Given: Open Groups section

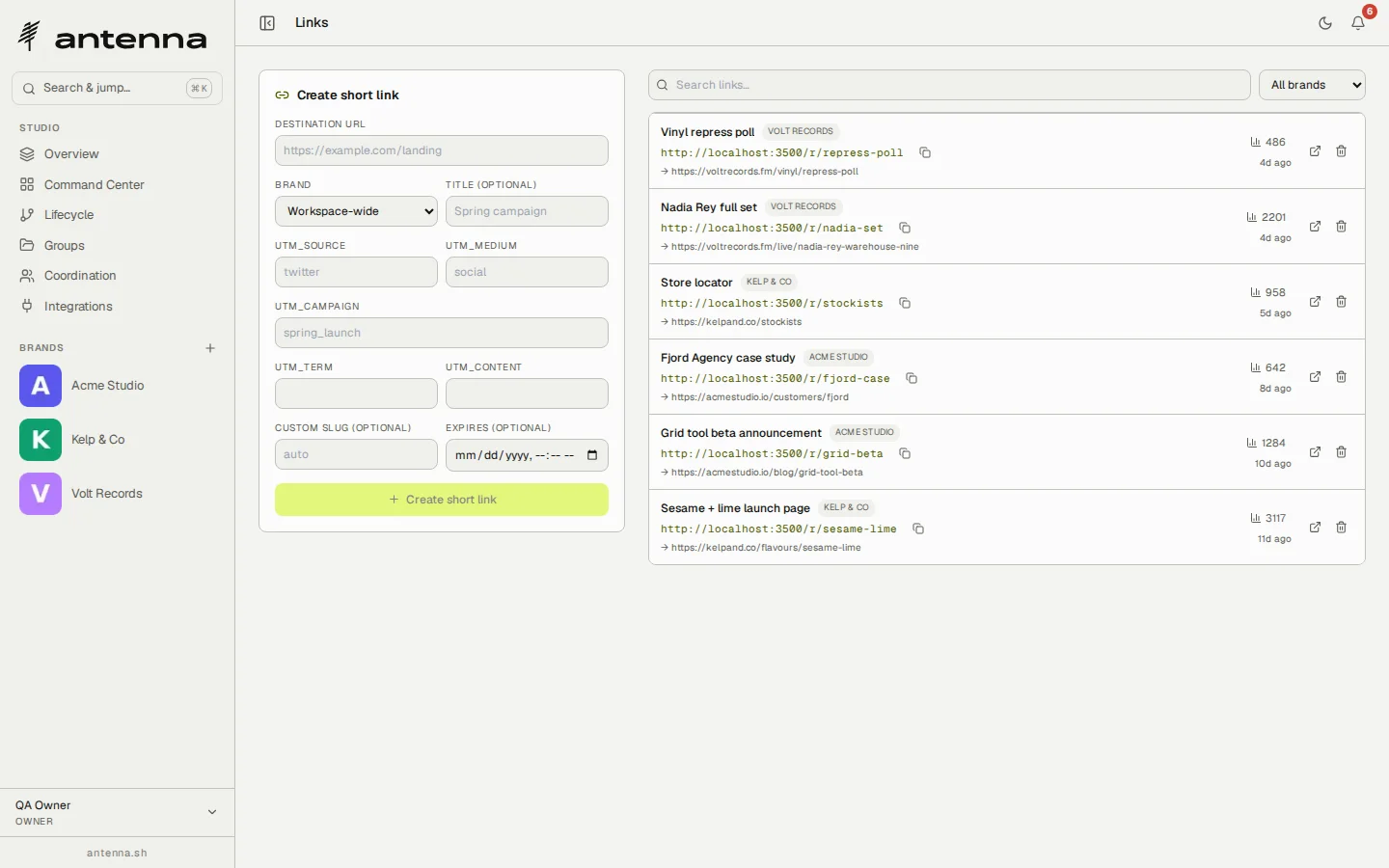Looking at the screenshot, I should click(117, 246).
